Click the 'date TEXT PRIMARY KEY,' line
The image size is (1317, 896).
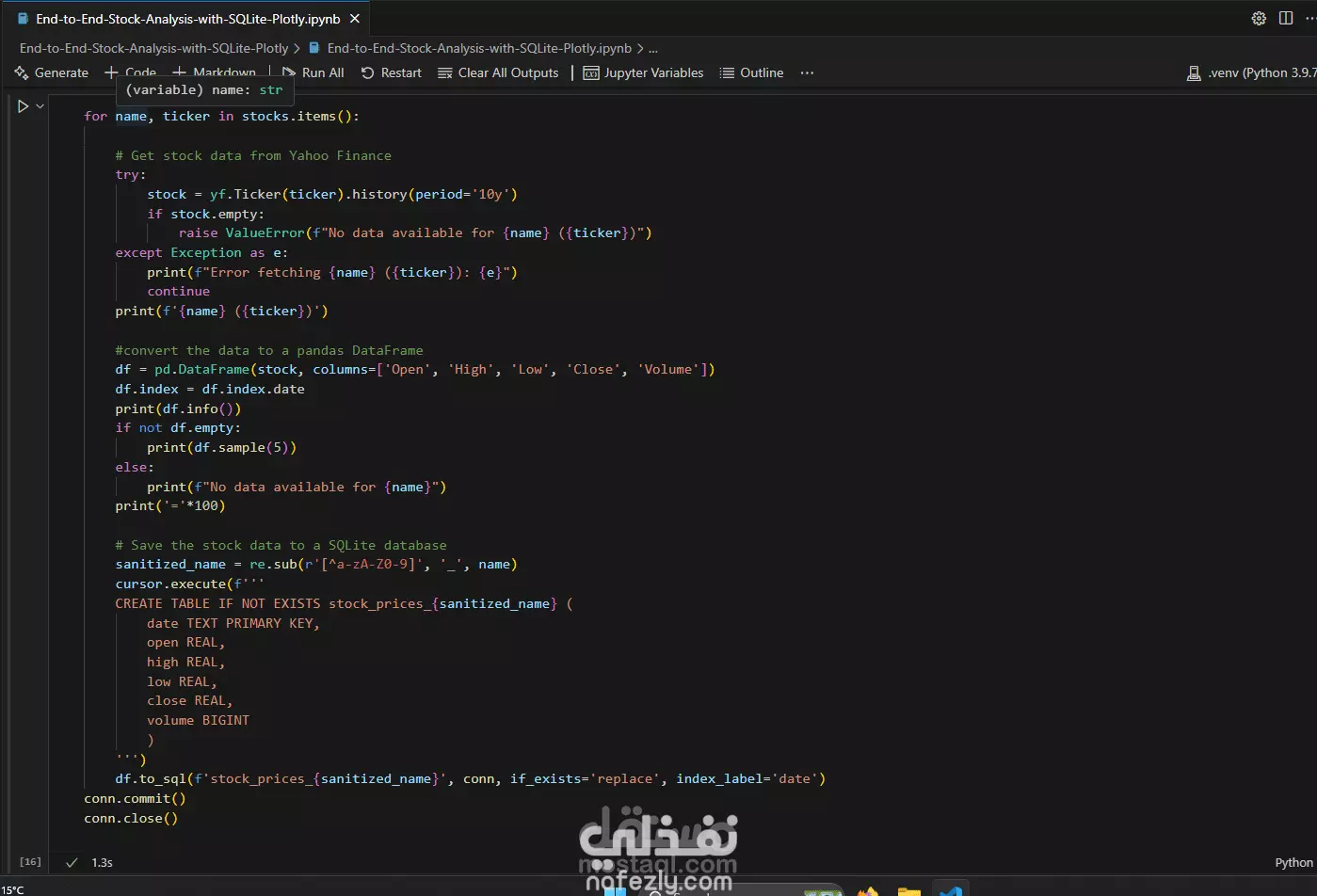233,623
